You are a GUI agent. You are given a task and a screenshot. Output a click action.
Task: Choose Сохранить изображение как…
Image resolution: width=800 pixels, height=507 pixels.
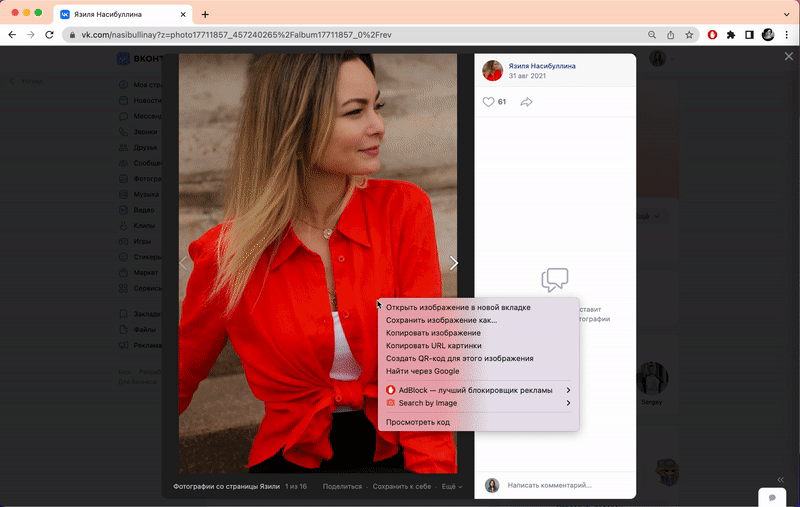coord(478,320)
